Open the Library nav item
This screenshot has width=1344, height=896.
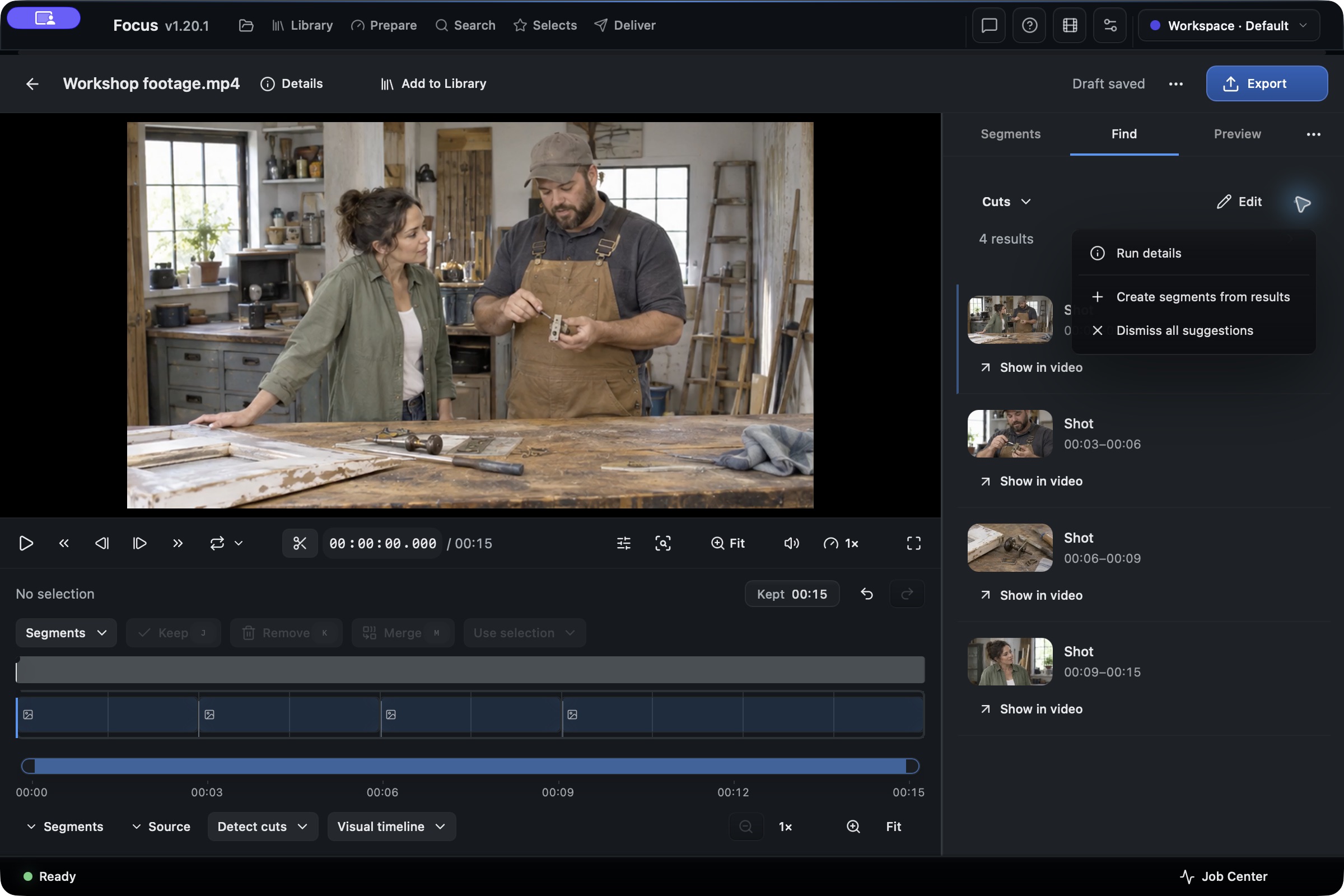(x=302, y=25)
